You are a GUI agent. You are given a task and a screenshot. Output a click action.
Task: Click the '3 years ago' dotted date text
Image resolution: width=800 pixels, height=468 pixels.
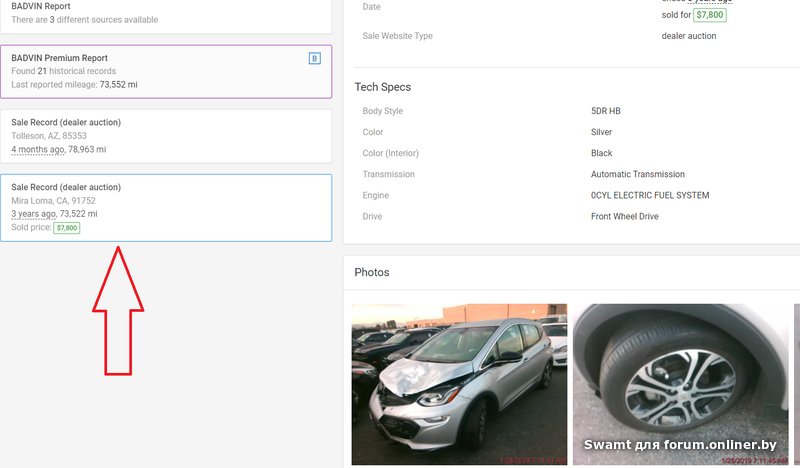point(33,214)
